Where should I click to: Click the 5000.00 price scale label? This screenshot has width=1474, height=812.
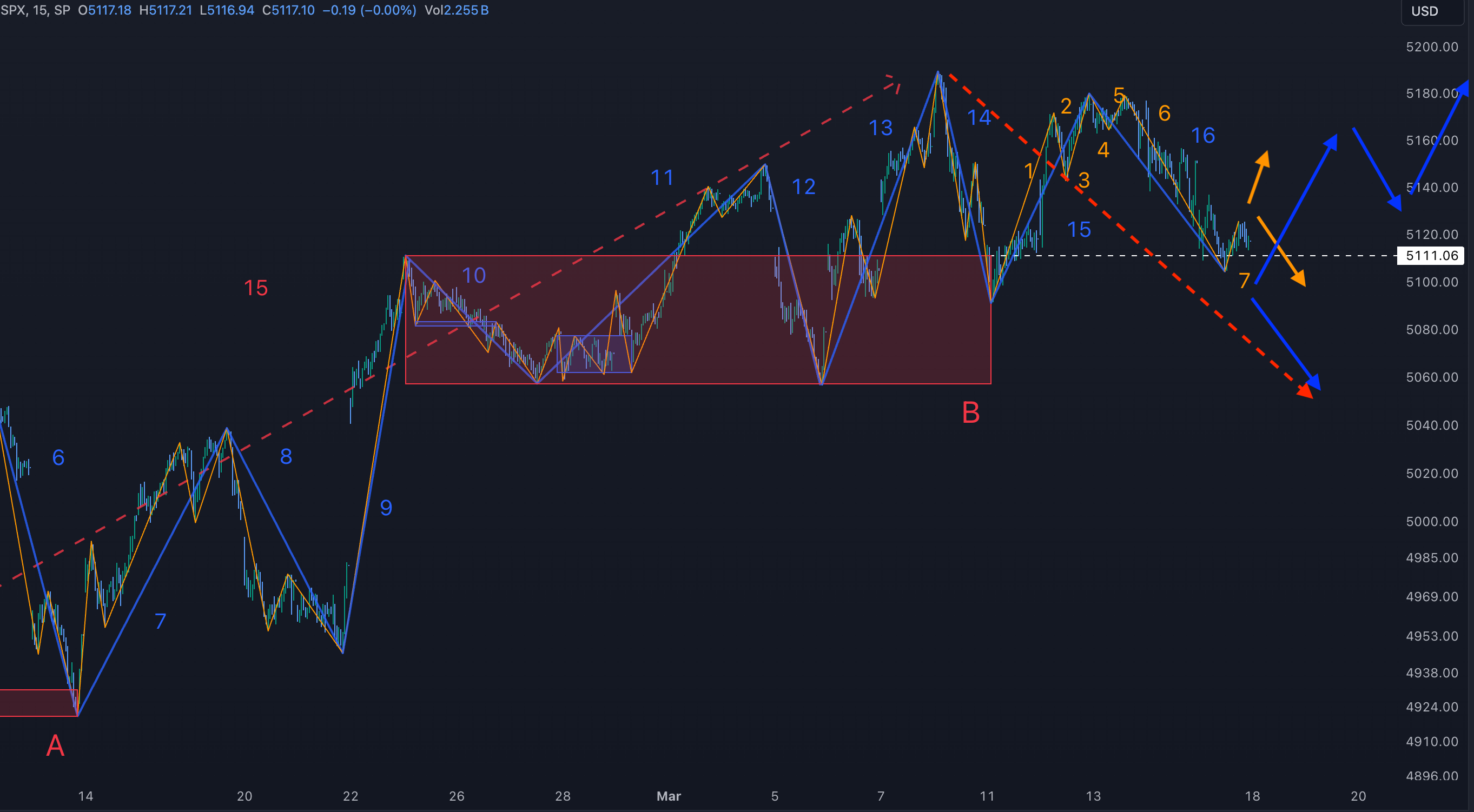(x=1432, y=522)
